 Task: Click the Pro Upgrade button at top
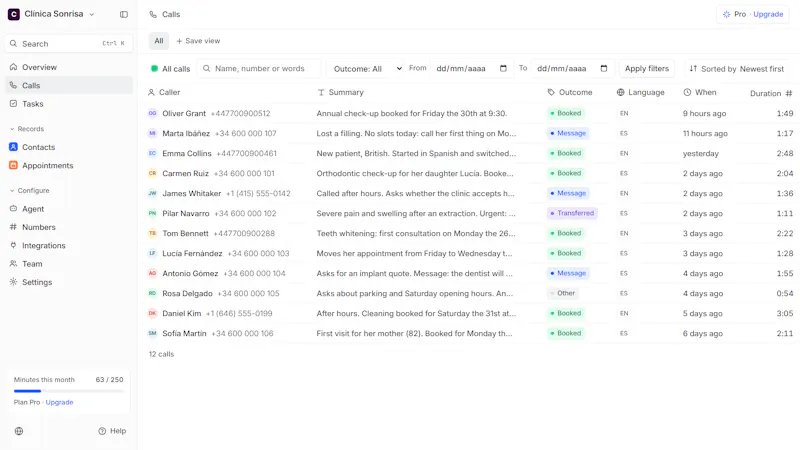pyautogui.click(x=753, y=14)
